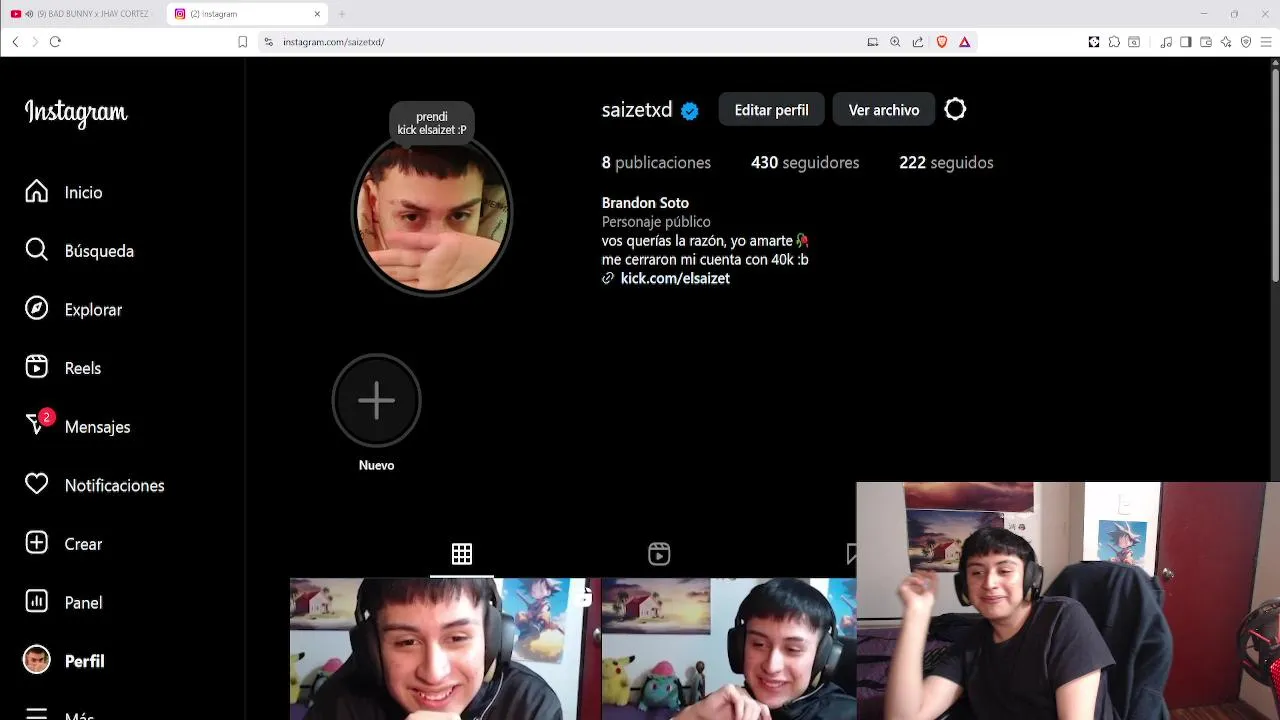Viewport: 1280px width, 720px height.
Task: Click the address bar URL
Action: tap(334, 42)
